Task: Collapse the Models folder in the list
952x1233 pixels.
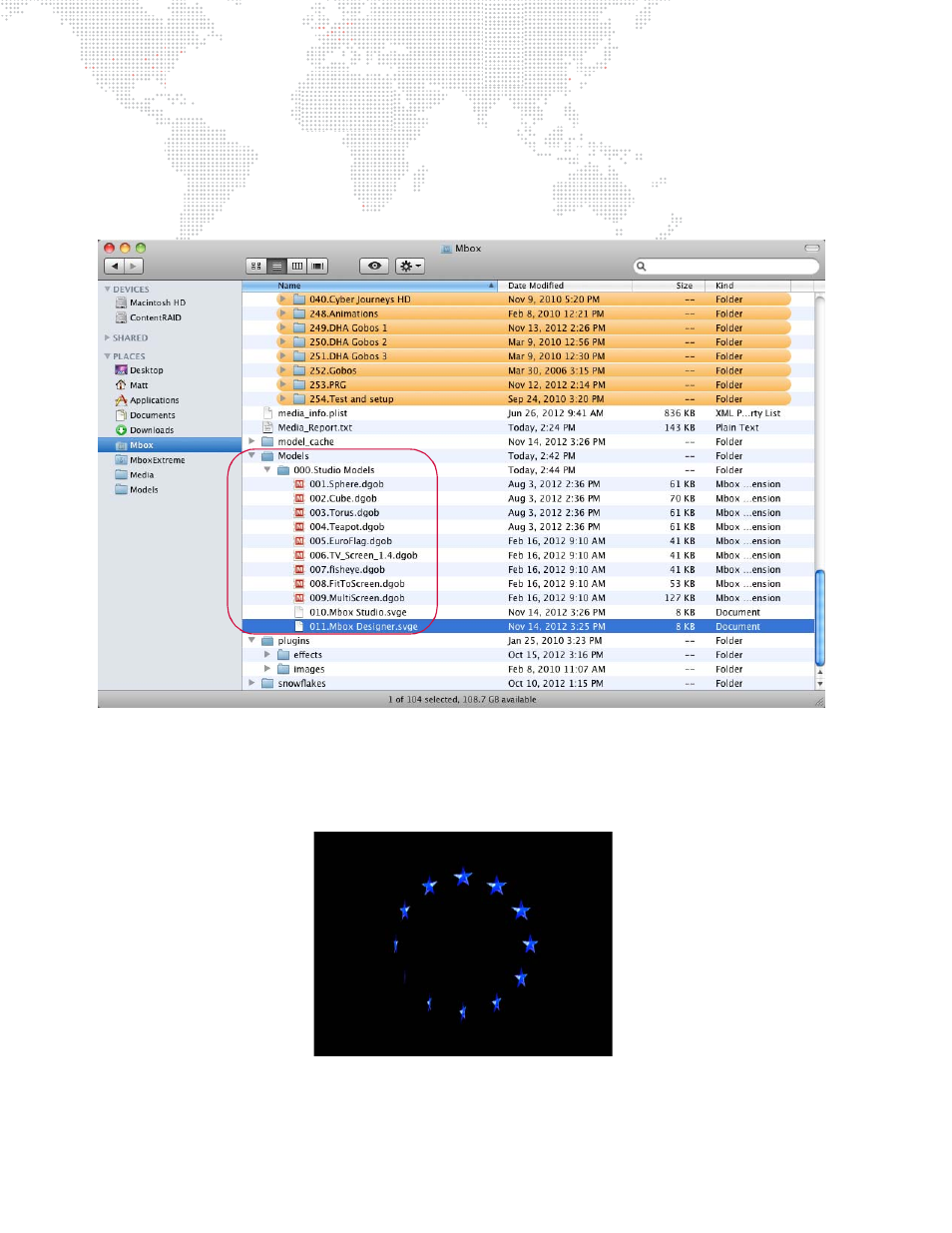Action: [251, 456]
